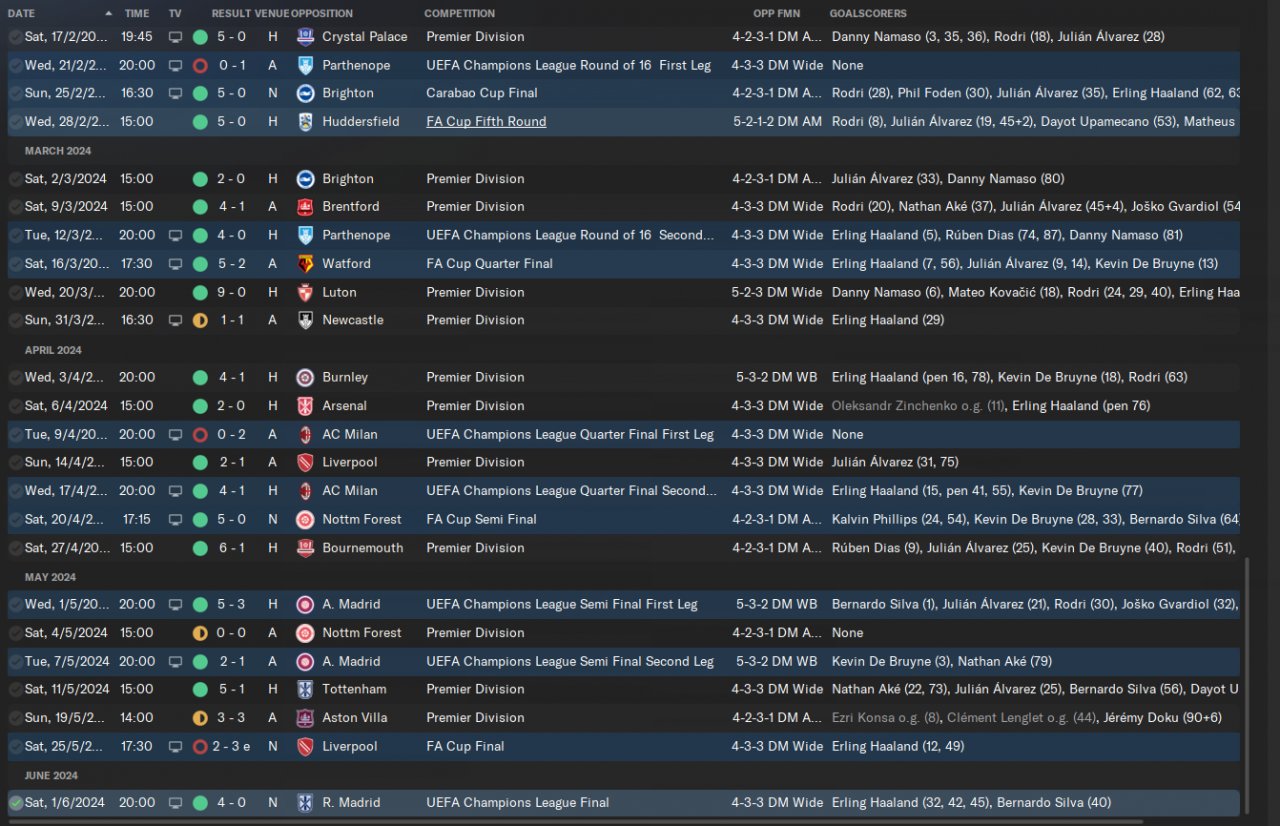This screenshot has height=826, width=1280.
Task: Click the TV icon on Newcastle row
Action: 176,321
